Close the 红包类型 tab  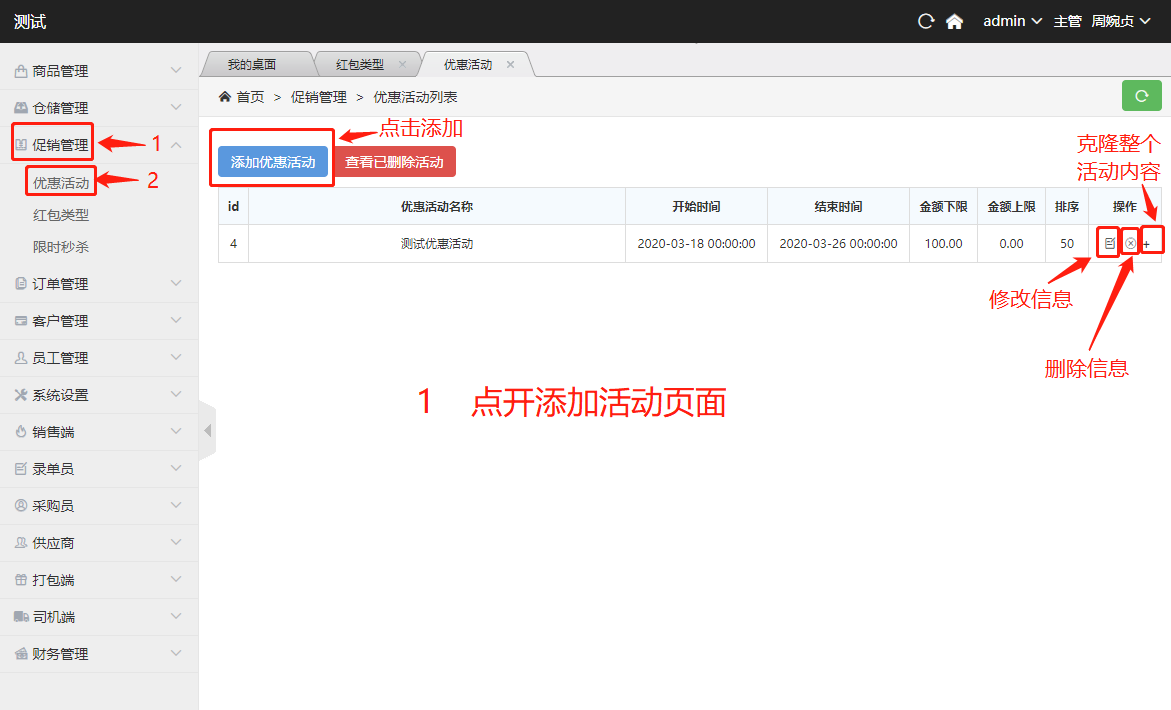coord(402,64)
